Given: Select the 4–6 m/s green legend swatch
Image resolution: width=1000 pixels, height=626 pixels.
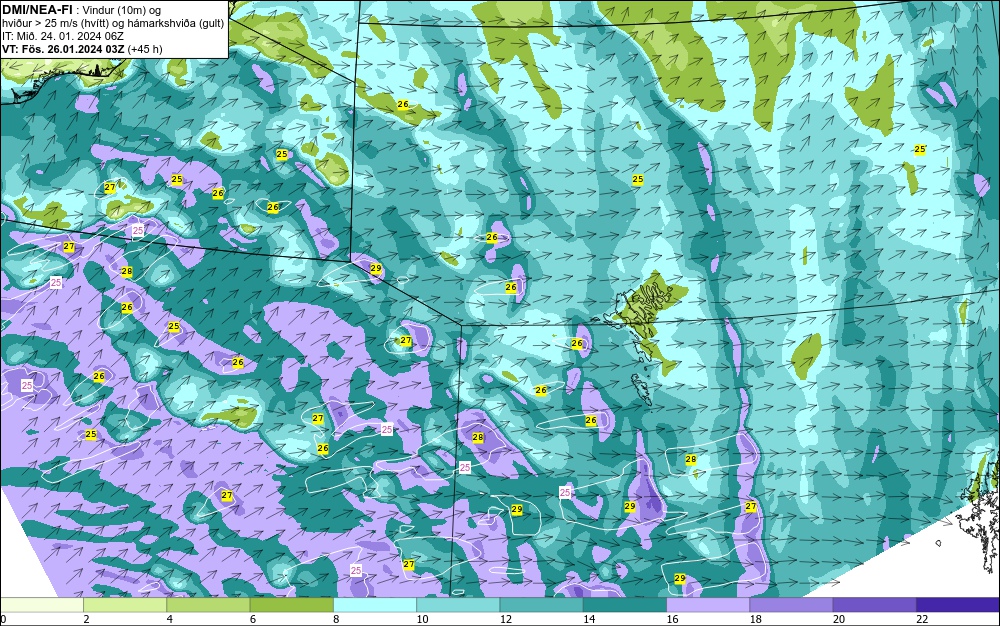Looking at the screenshot, I should coord(209,604).
